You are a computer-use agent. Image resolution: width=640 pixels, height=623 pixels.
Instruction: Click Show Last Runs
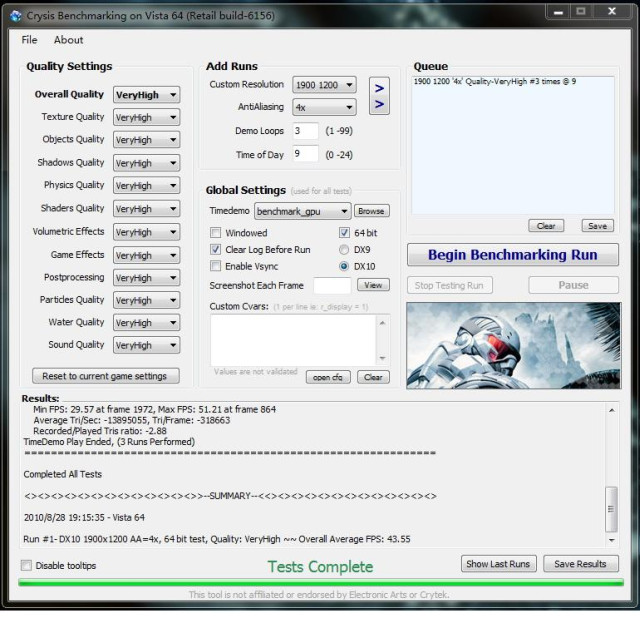(498, 564)
